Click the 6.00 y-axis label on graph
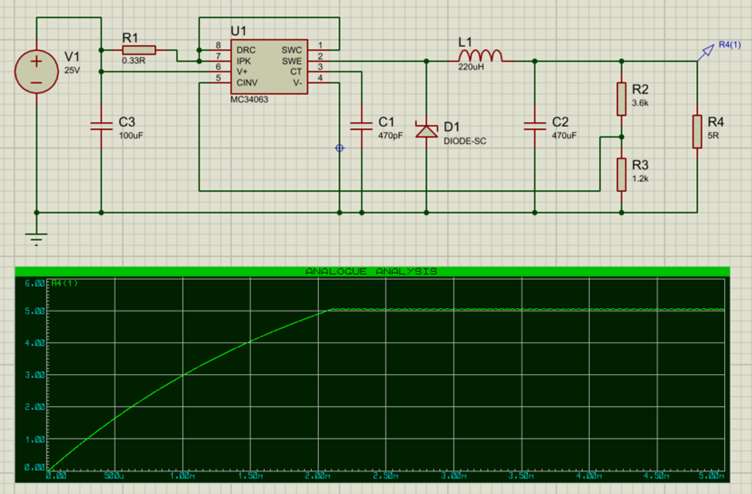752x494 pixels. (x=35, y=283)
